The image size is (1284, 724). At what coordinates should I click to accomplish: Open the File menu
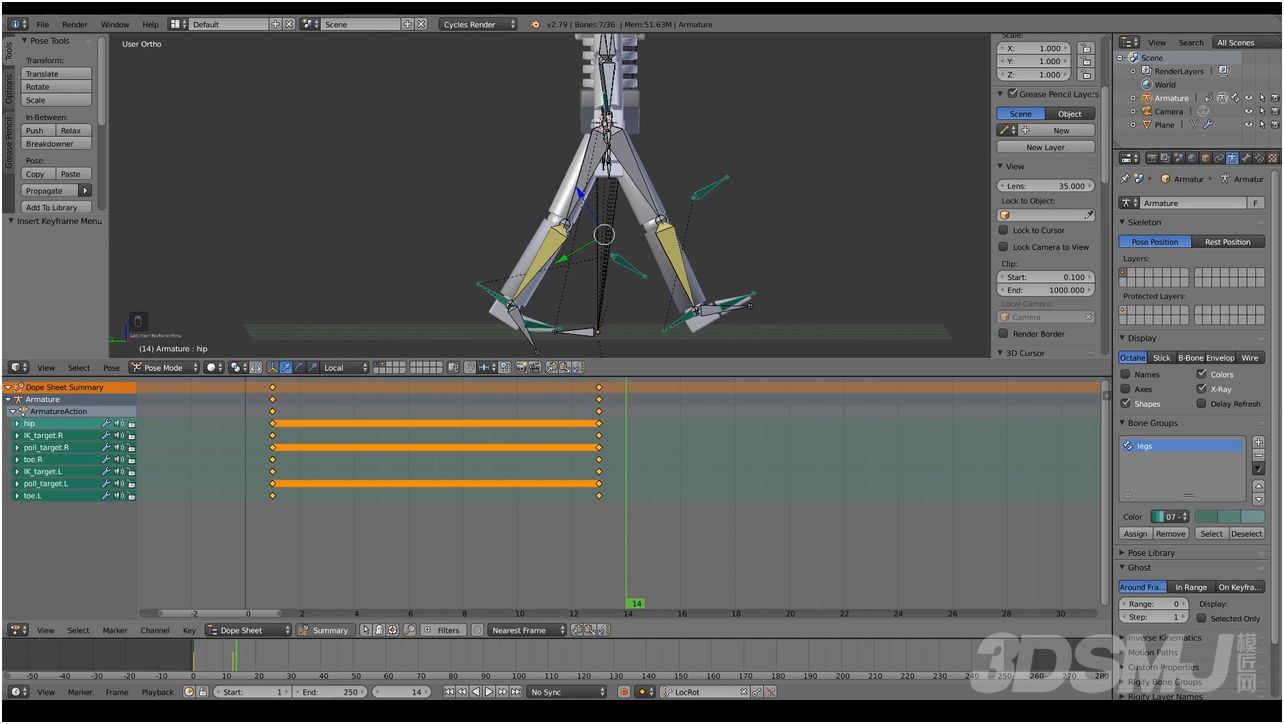[43, 24]
